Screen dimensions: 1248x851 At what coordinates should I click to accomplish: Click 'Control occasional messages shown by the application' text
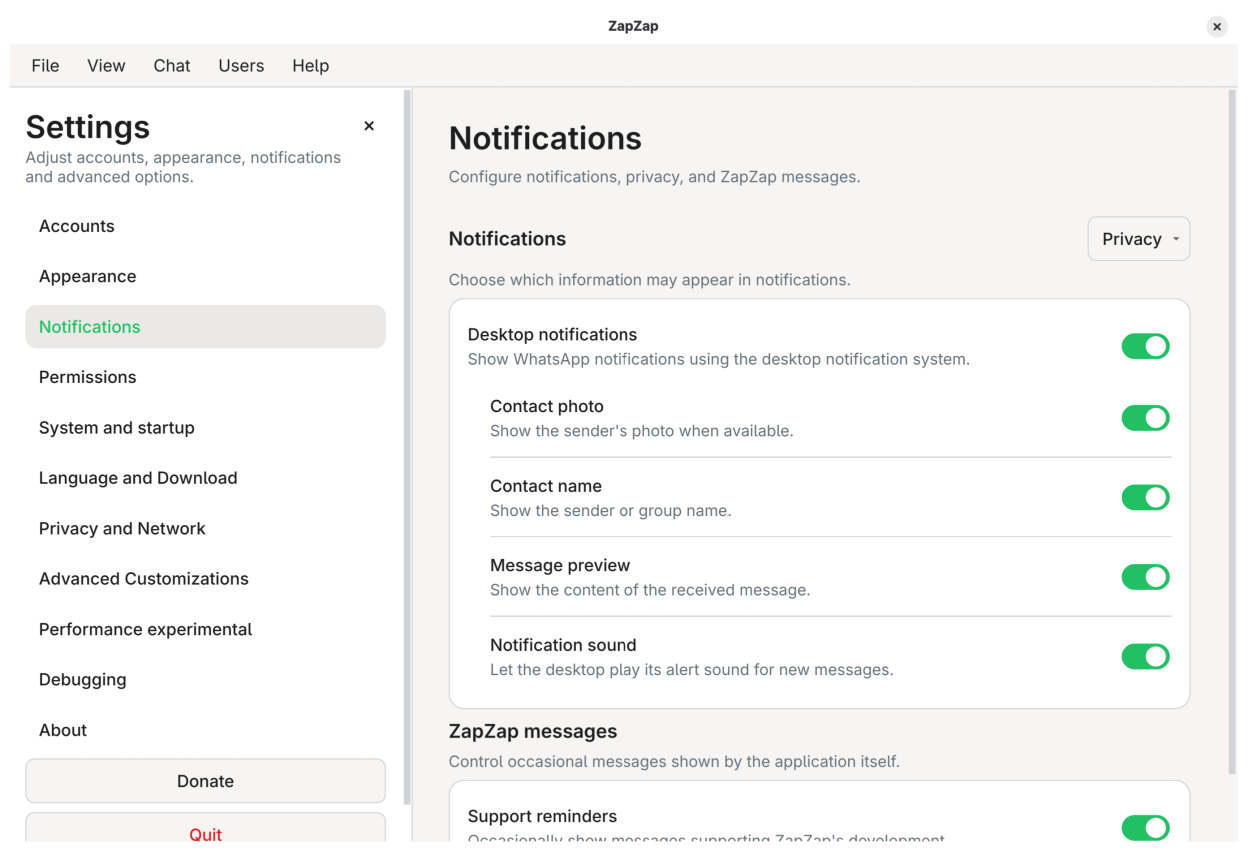tap(674, 762)
